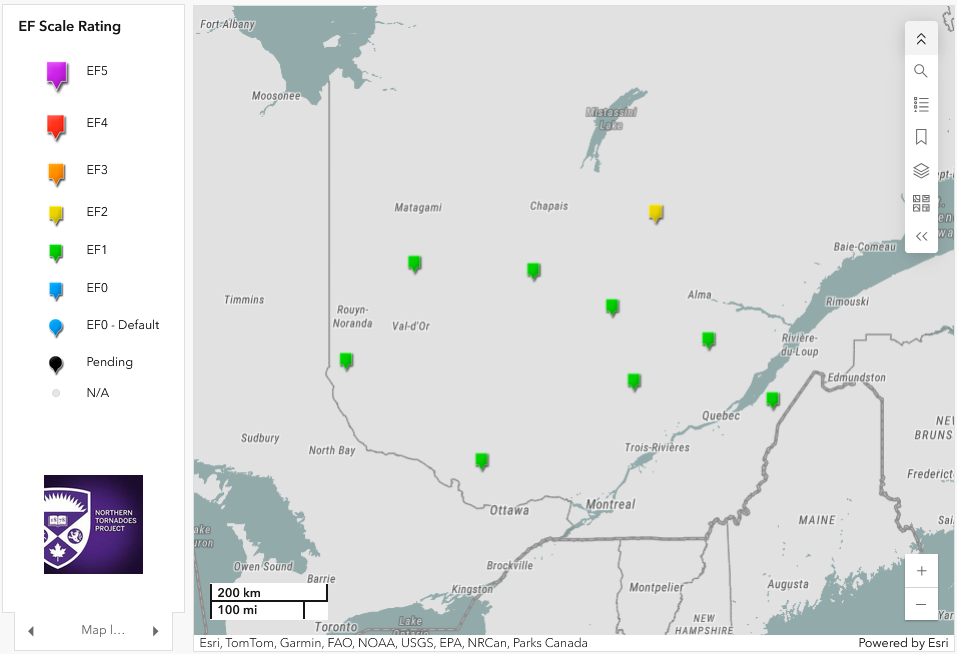Viewport: 957px width, 654px height.
Task: Select the green EF1 marker south of Rouyn-Noranda
Action: (346, 360)
